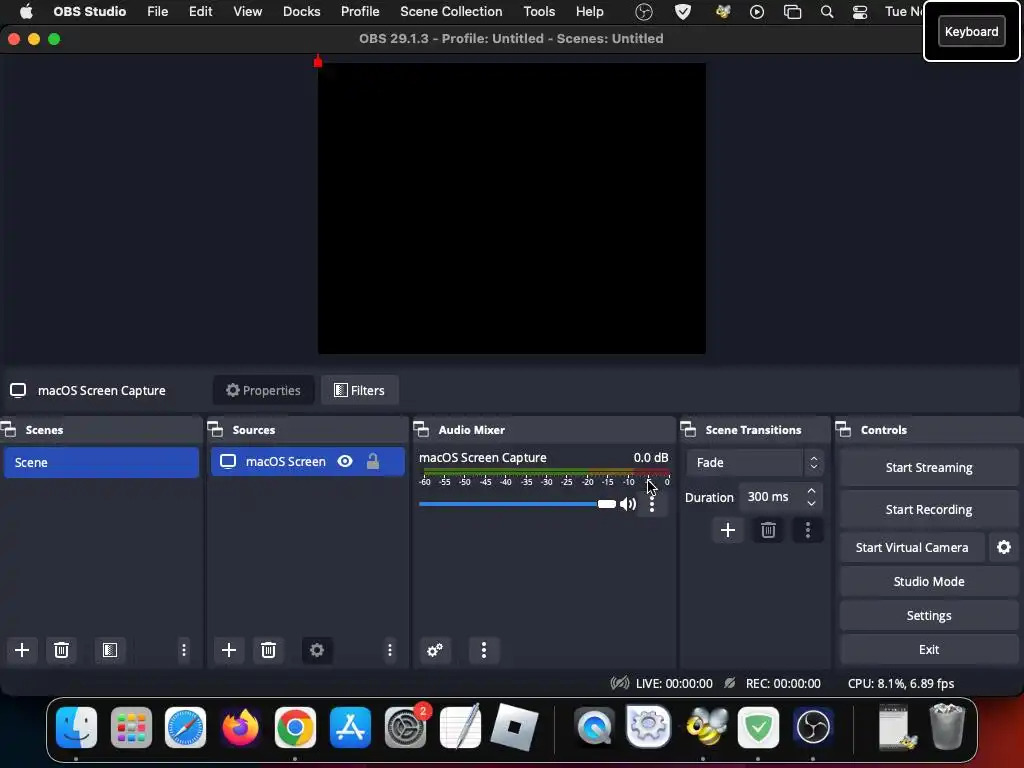
Task: Open the File menu
Action: [x=157, y=12]
